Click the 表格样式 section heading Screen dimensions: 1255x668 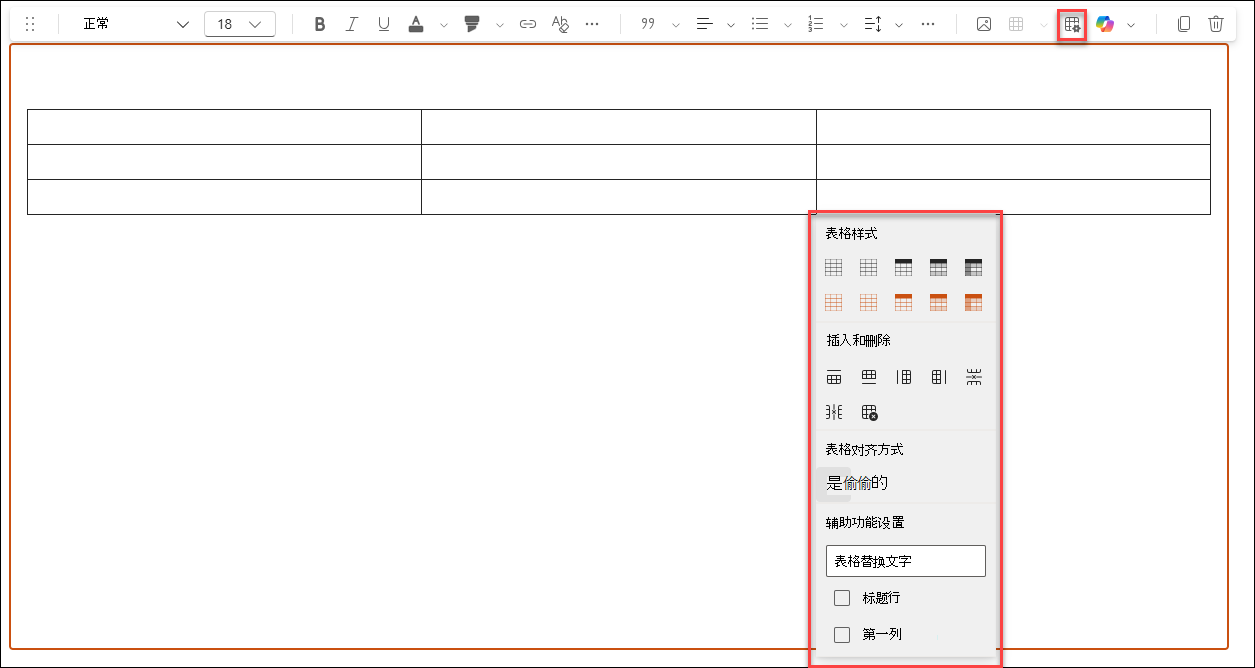pyautogui.click(x=851, y=233)
